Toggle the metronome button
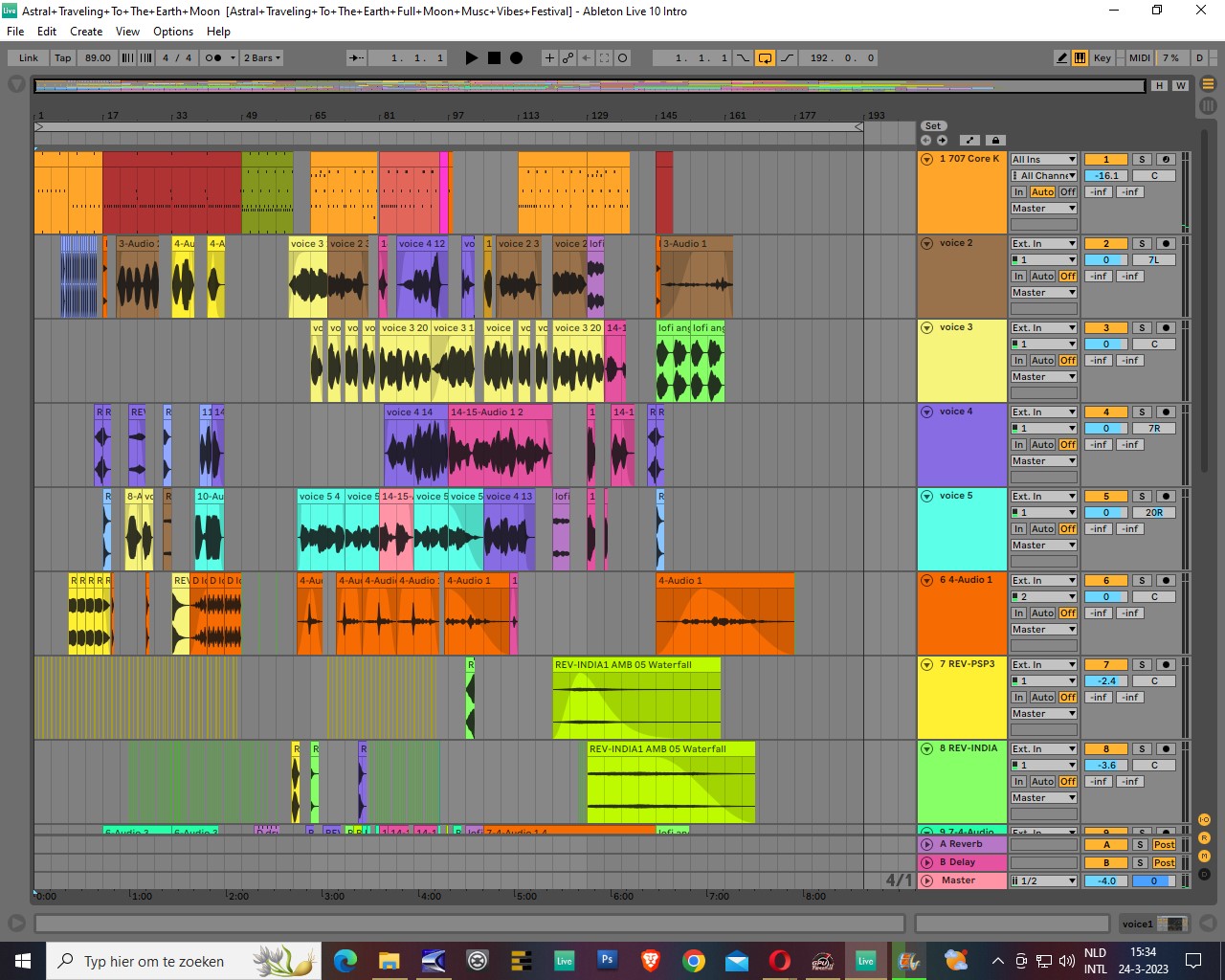Image resolution: width=1225 pixels, height=980 pixels. 213,57
